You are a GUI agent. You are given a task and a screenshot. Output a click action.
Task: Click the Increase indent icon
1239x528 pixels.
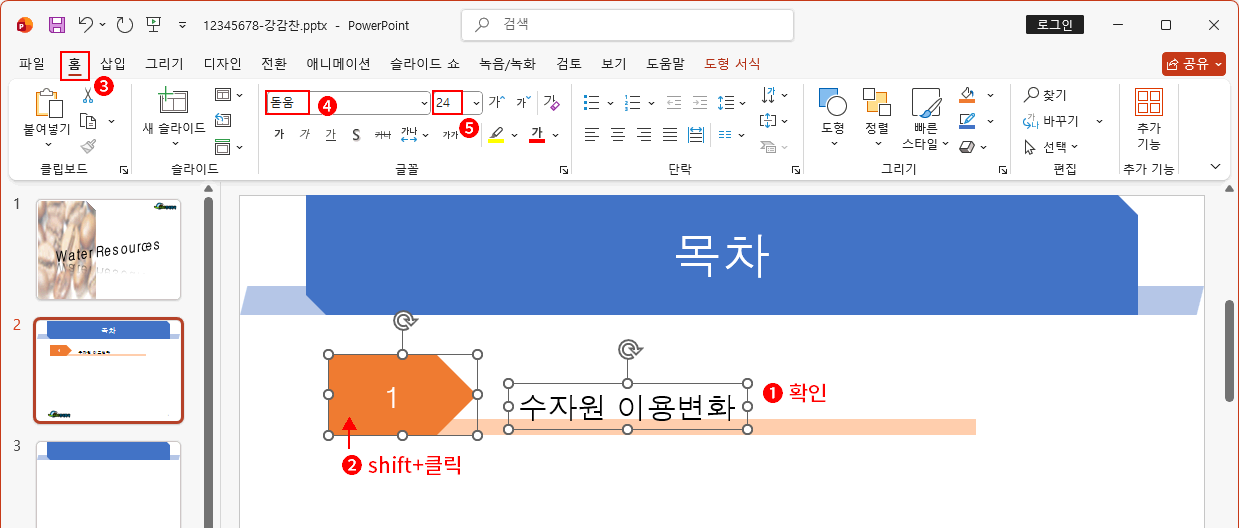698,102
